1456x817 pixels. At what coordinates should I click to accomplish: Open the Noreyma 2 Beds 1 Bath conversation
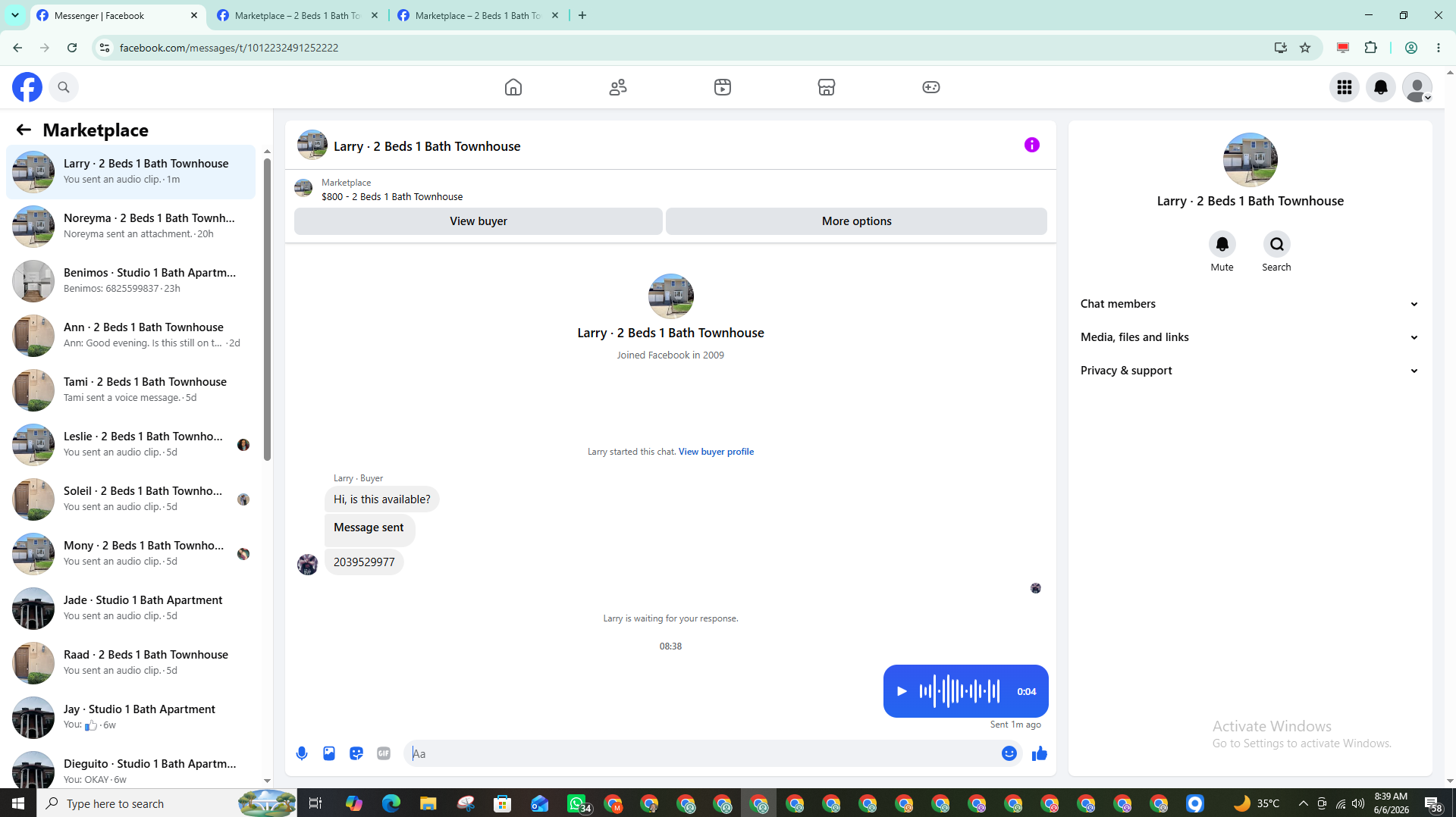[130, 227]
